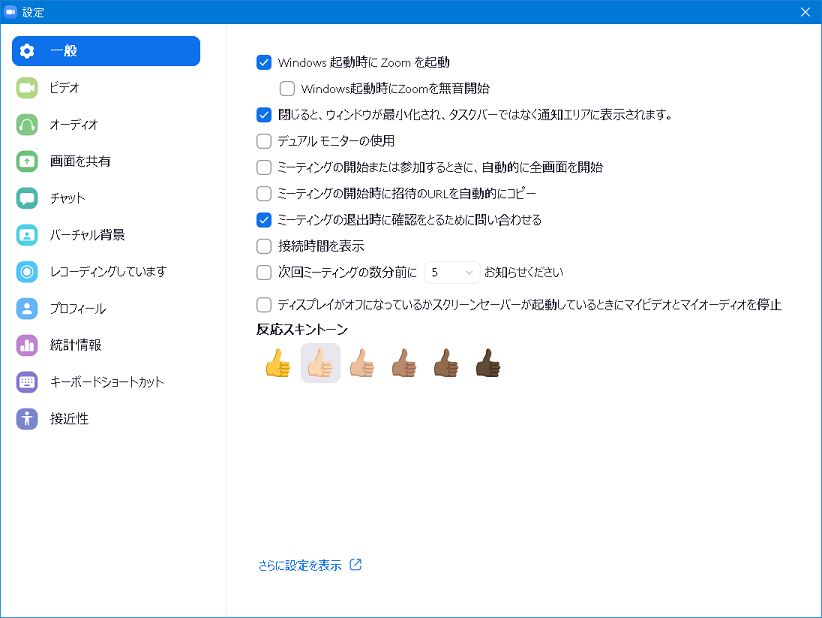
Task: Toggle minimize to notification area checkbox
Action: [264, 115]
